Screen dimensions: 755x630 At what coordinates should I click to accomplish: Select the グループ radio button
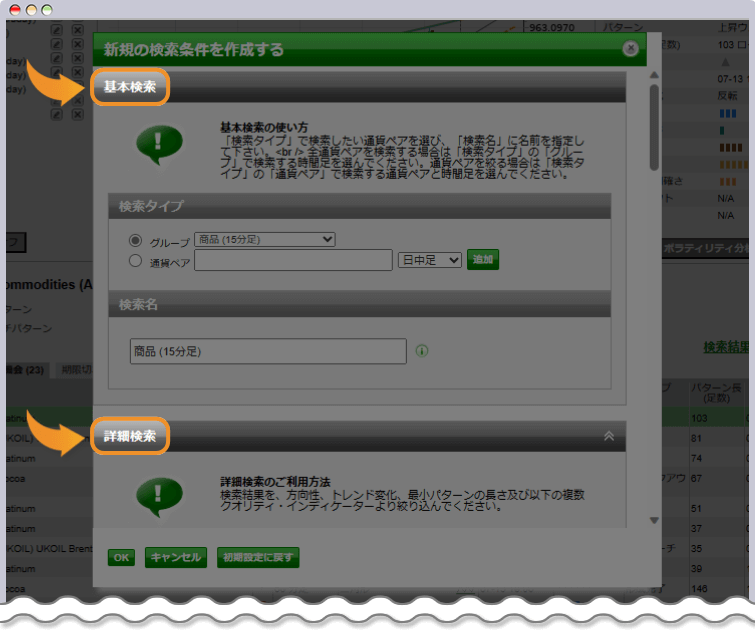[x=136, y=241]
